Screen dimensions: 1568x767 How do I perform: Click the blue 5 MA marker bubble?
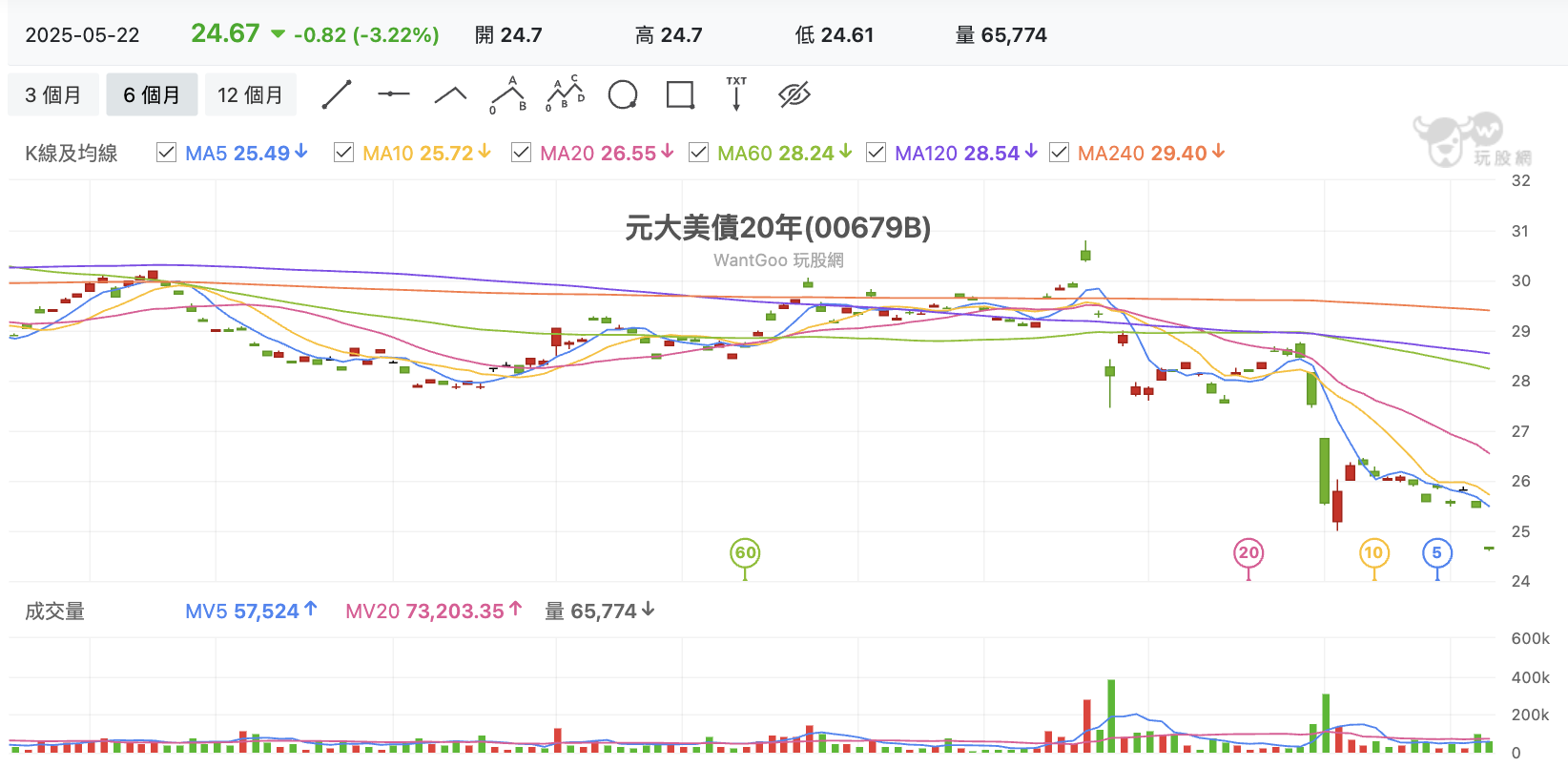tap(1436, 552)
